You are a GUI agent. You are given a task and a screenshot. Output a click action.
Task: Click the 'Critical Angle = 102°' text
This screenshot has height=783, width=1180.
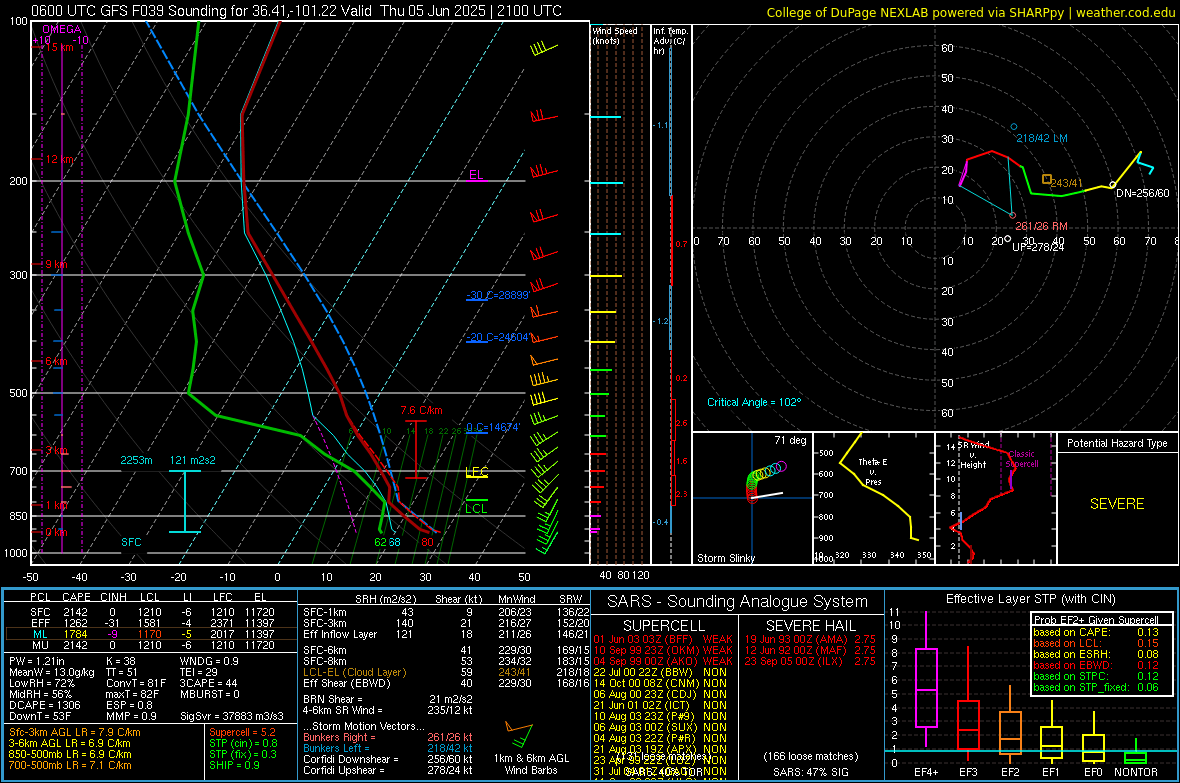pos(754,402)
